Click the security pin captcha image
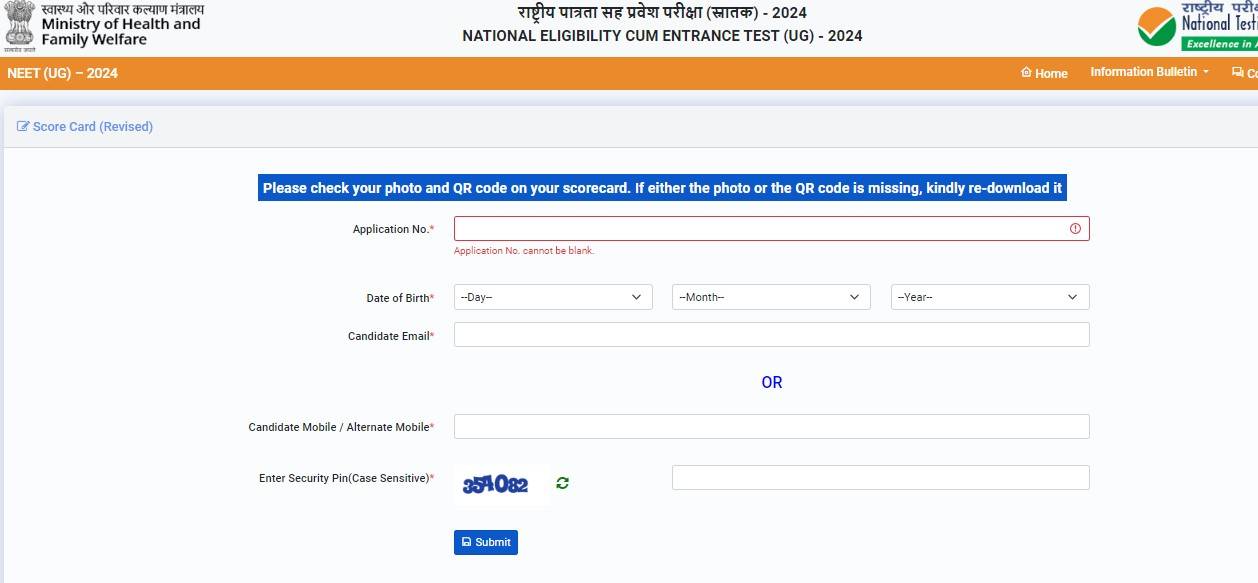Viewport: 1258px width, 583px height. (x=495, y=485)
